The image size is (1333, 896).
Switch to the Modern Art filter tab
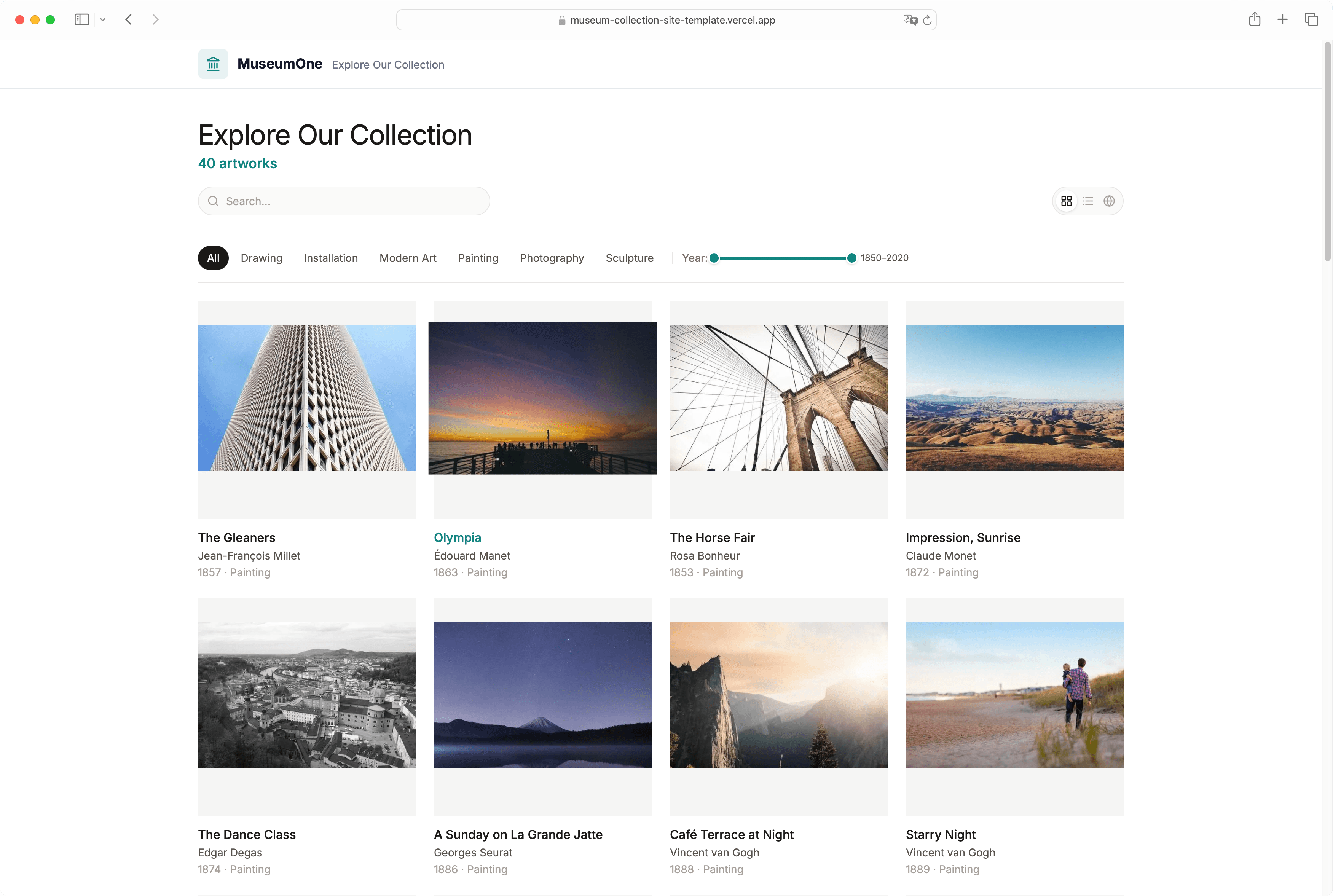[408, 258]
